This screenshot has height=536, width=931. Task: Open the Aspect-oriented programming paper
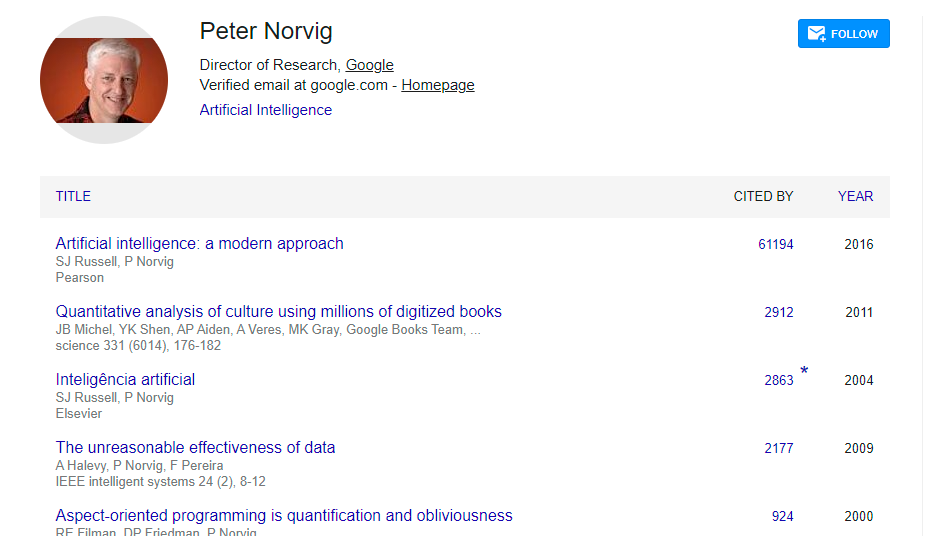point(284,515)
